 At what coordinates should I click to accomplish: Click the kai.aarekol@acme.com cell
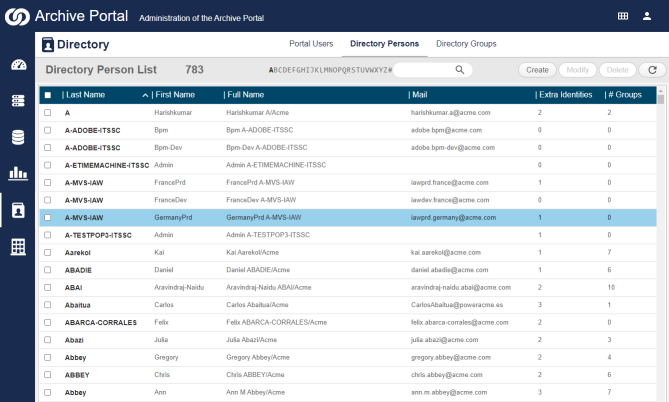coord(445,253)
